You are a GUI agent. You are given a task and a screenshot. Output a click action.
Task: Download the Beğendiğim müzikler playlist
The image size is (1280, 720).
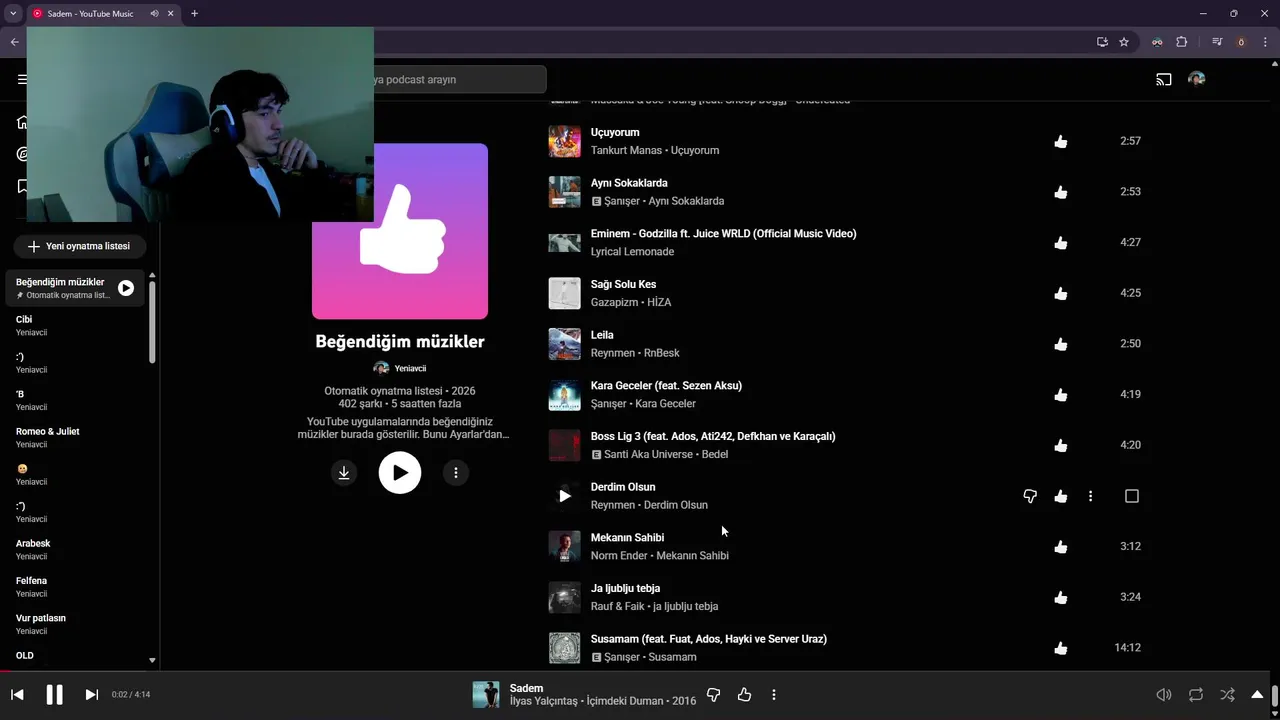(x=344, y=473)
